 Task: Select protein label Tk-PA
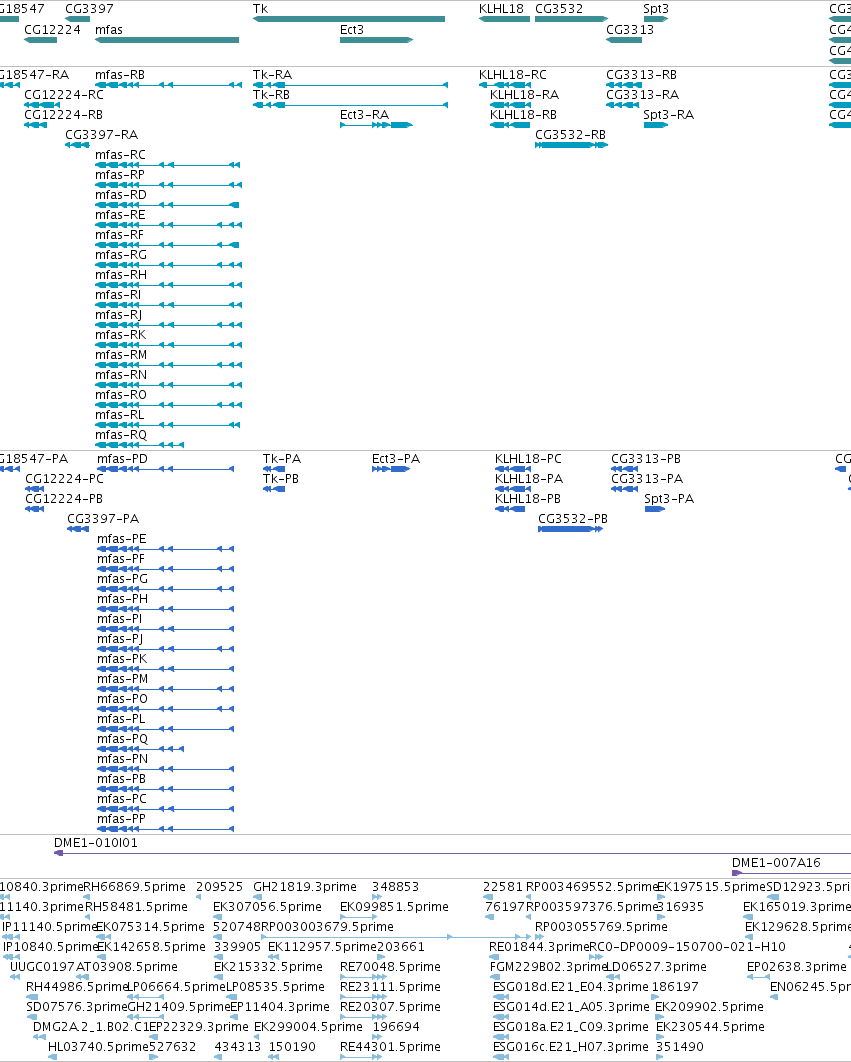[x=282, y=459]
